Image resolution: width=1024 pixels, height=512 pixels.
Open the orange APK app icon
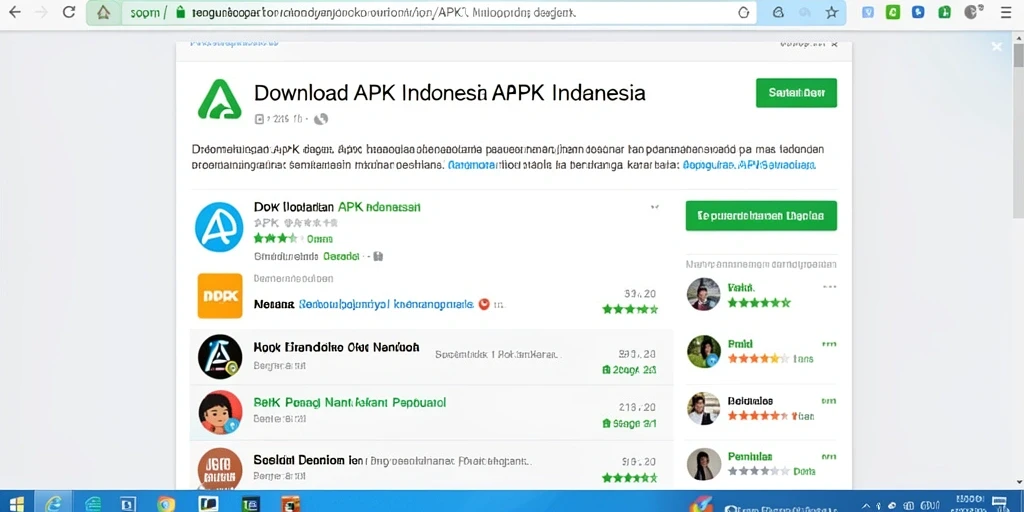coord(219,296)
